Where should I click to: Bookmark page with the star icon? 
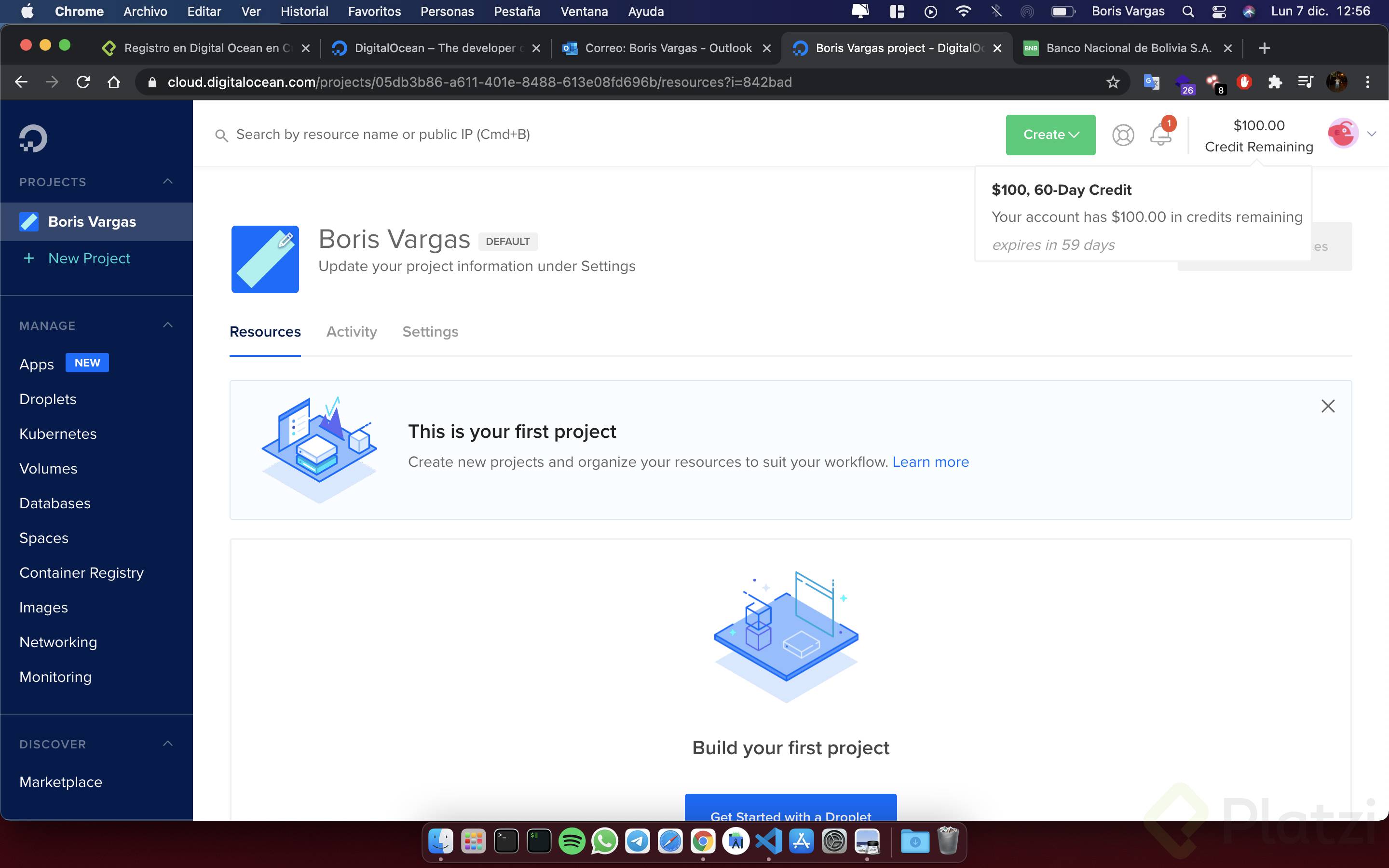coord(1113,82)
